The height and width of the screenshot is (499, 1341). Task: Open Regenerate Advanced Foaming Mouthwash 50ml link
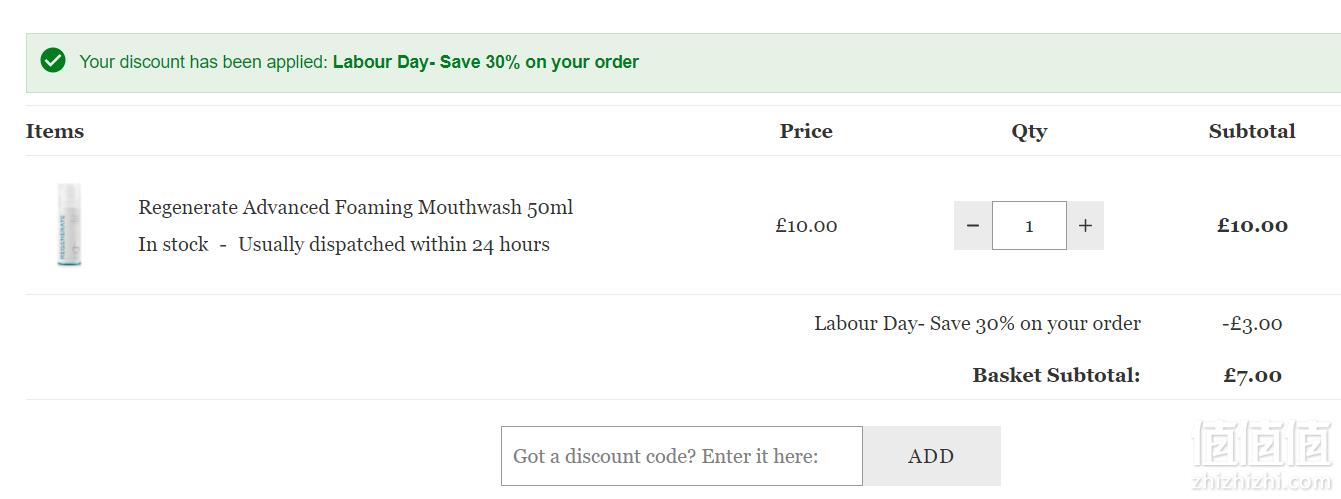coord(355,207)
